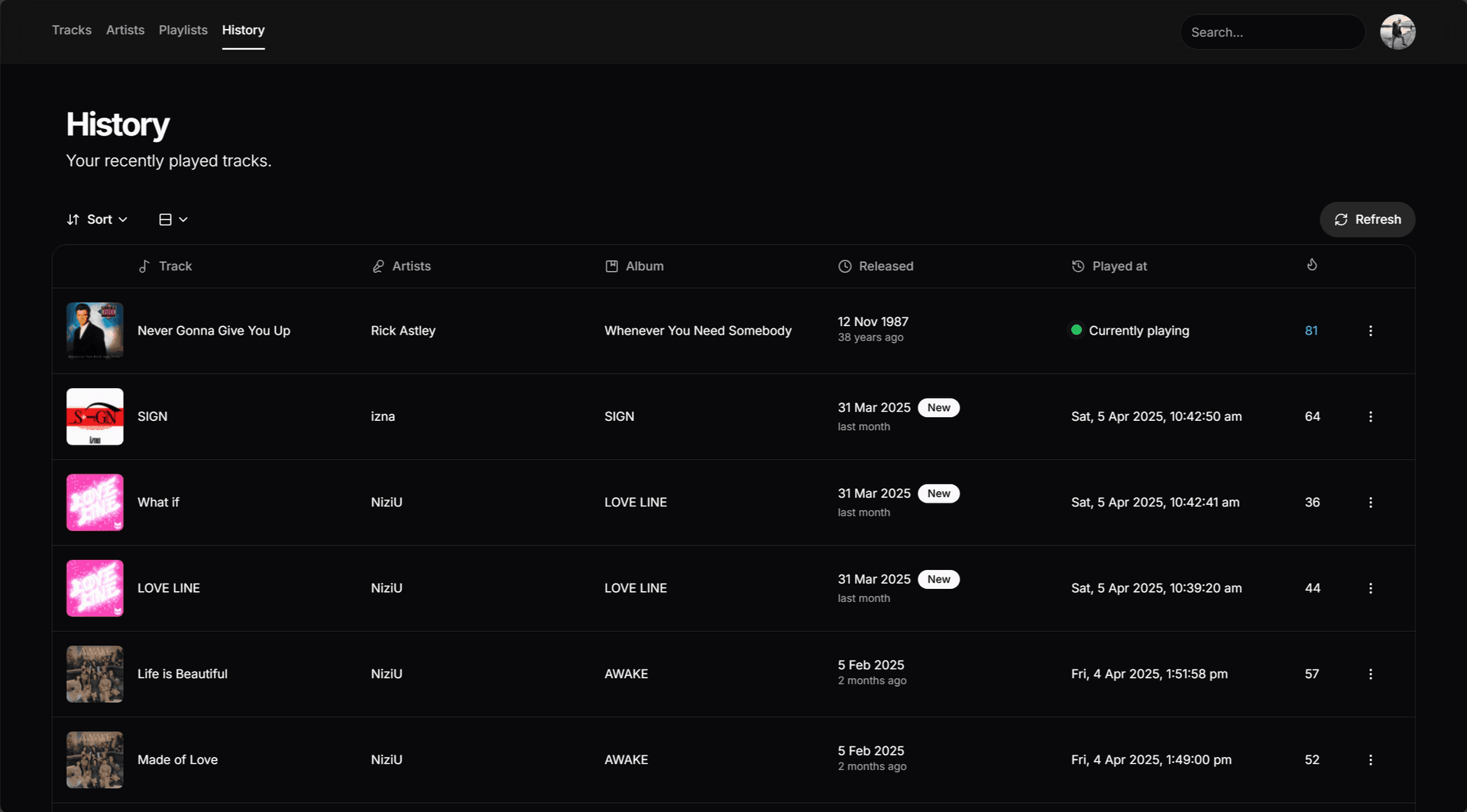The width and height of the screenshot is (1467, 812).
Task: Click the Released column header
Action: click(x=876, y=266)
